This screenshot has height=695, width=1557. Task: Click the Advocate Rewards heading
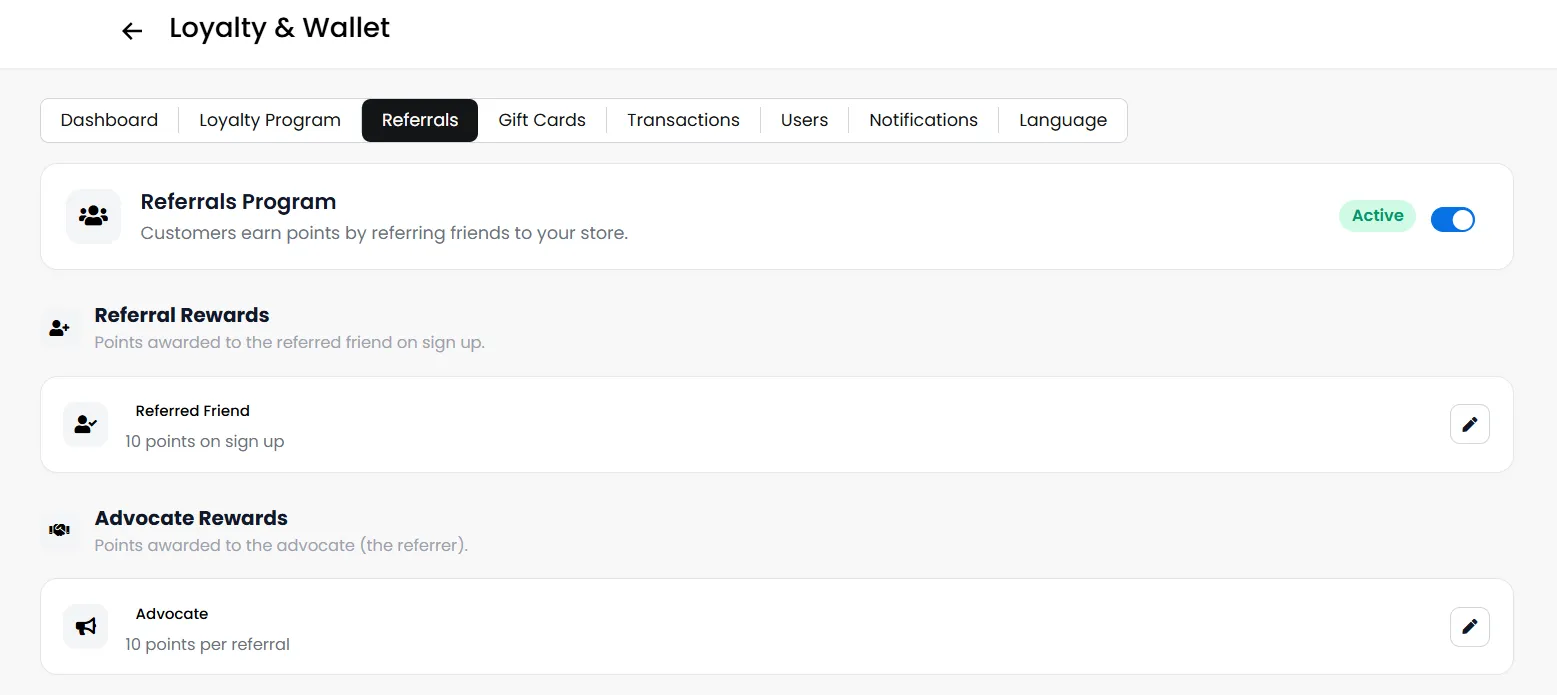tap(191, 518)
